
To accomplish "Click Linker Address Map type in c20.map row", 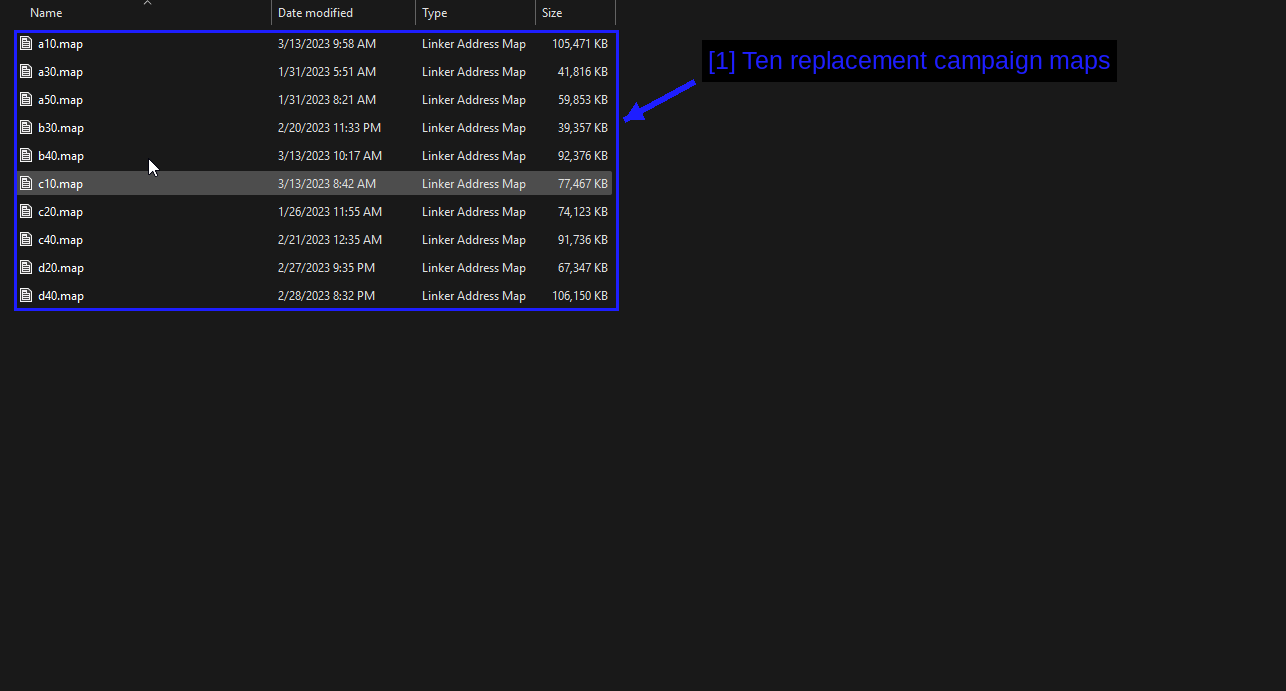I will tap(474, 212).
